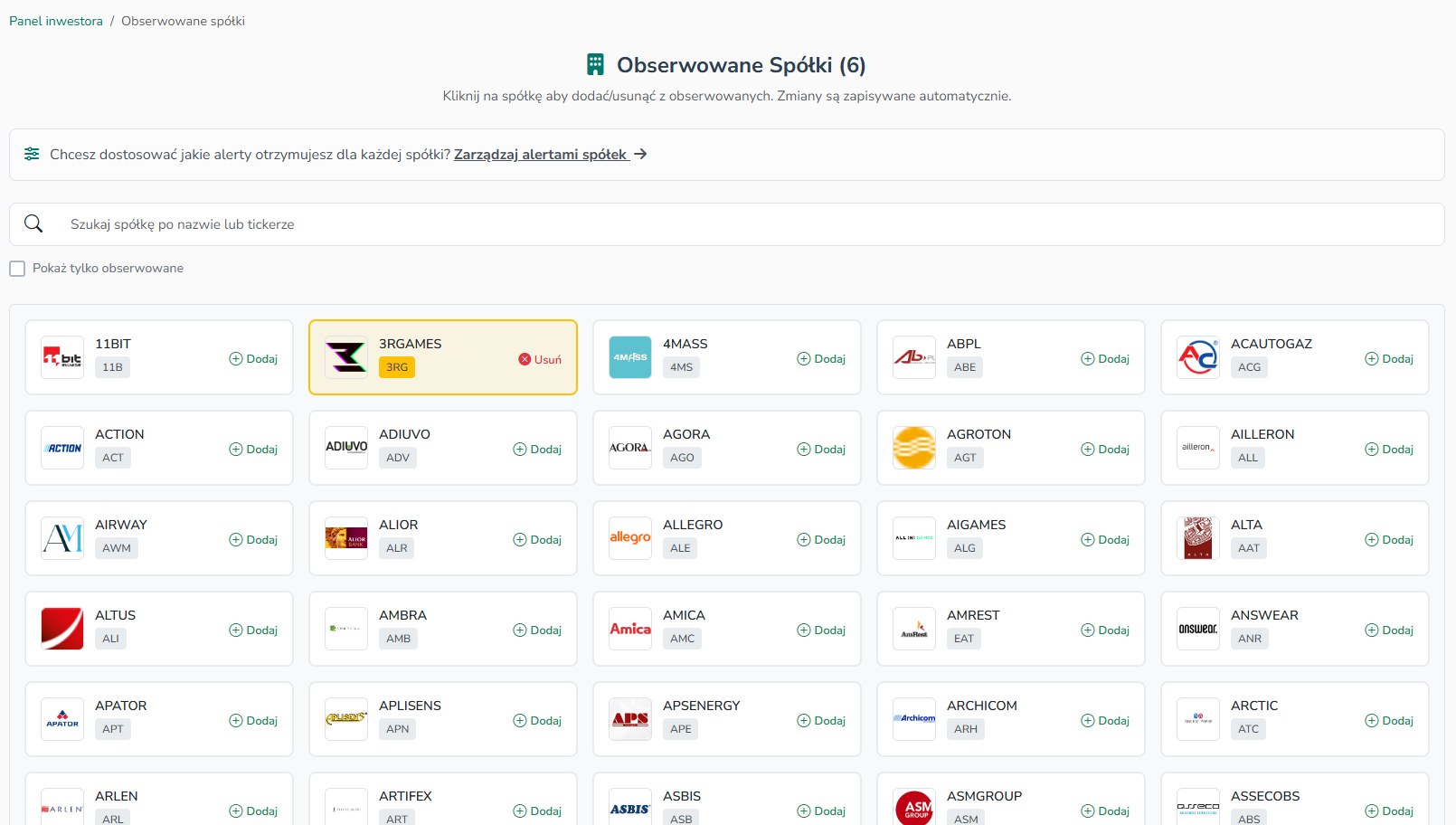Add AIGAMES via its Dodaj button
The height and width of the screenshot is (825, 1456).
click(1105, 539)
